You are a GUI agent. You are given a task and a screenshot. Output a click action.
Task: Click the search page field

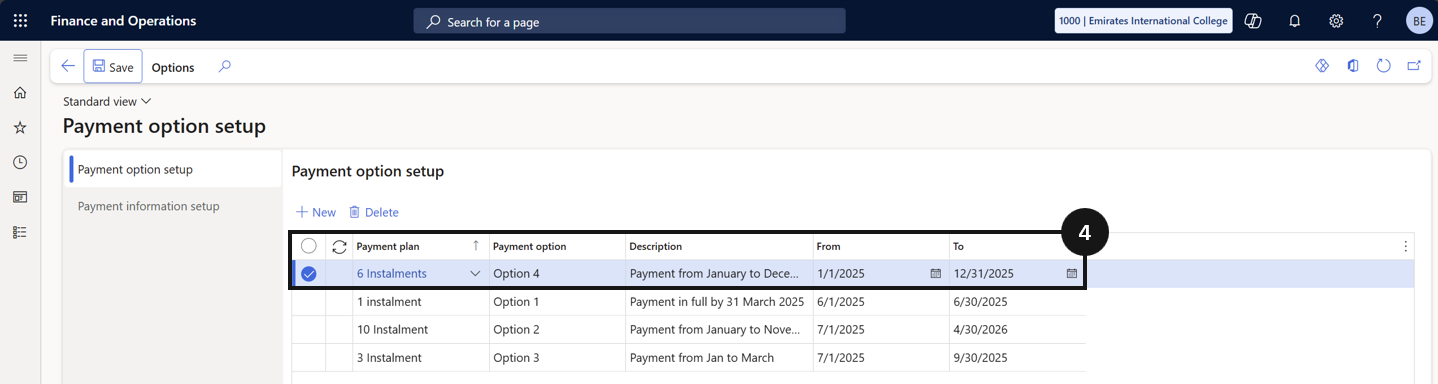tap(629, 21)
